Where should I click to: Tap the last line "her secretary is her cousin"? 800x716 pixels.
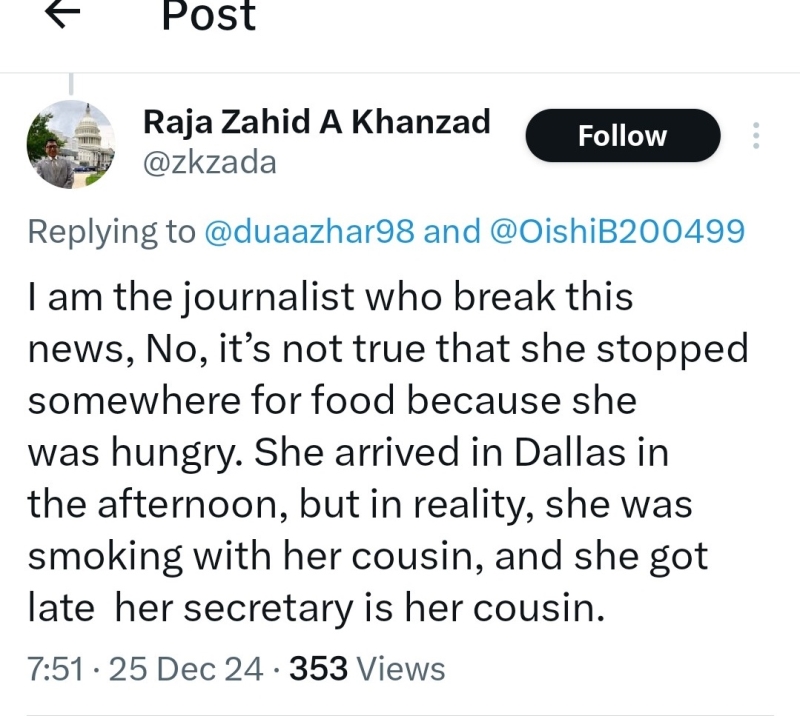359,608
